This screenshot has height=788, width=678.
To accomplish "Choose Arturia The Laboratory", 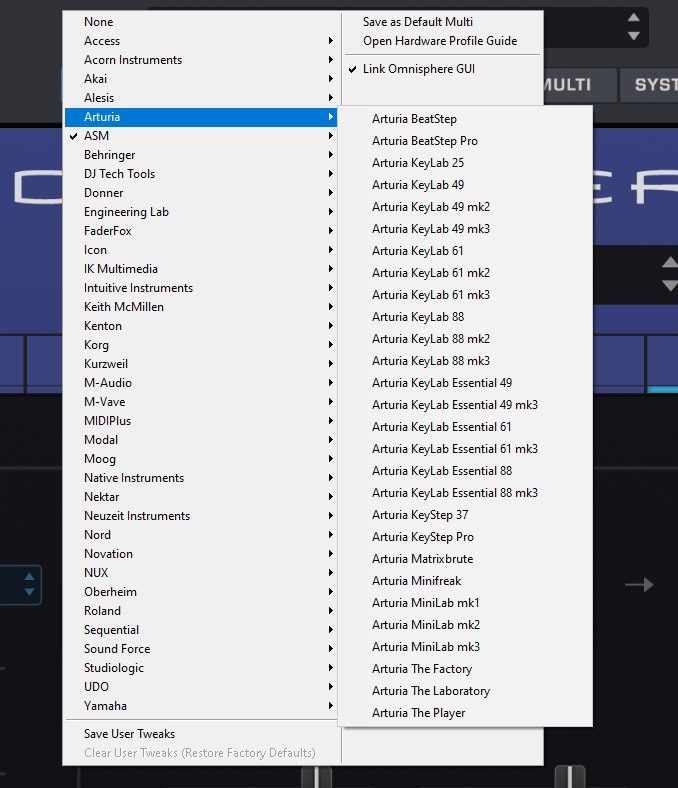I will [465, 691].
